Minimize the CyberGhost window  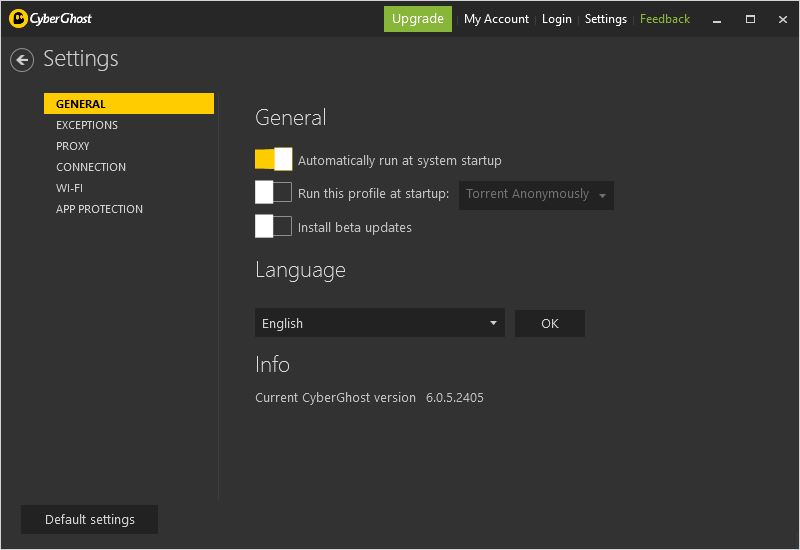point(717,19)
